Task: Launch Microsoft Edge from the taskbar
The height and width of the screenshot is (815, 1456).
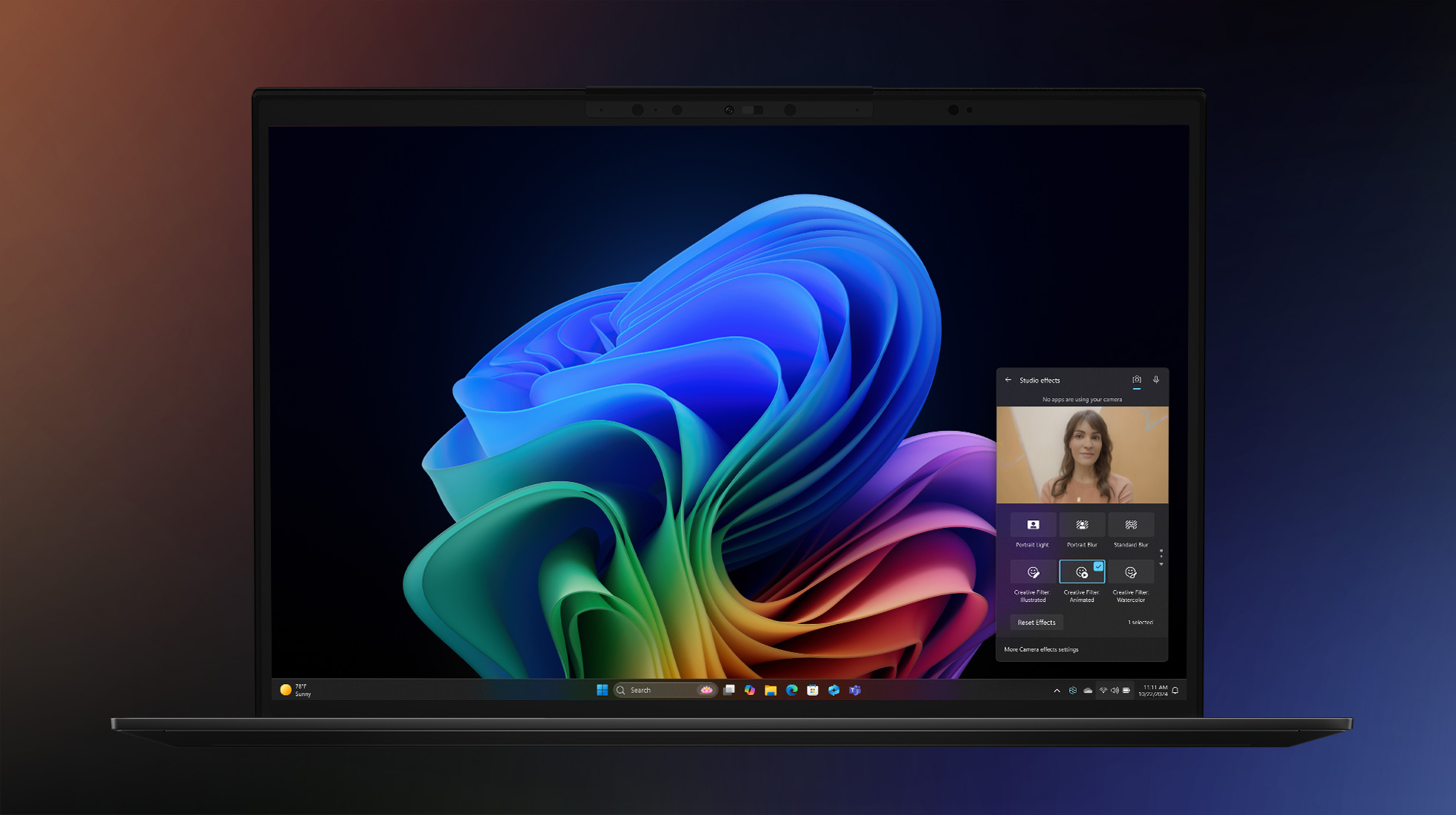Action: coord(791,690)
